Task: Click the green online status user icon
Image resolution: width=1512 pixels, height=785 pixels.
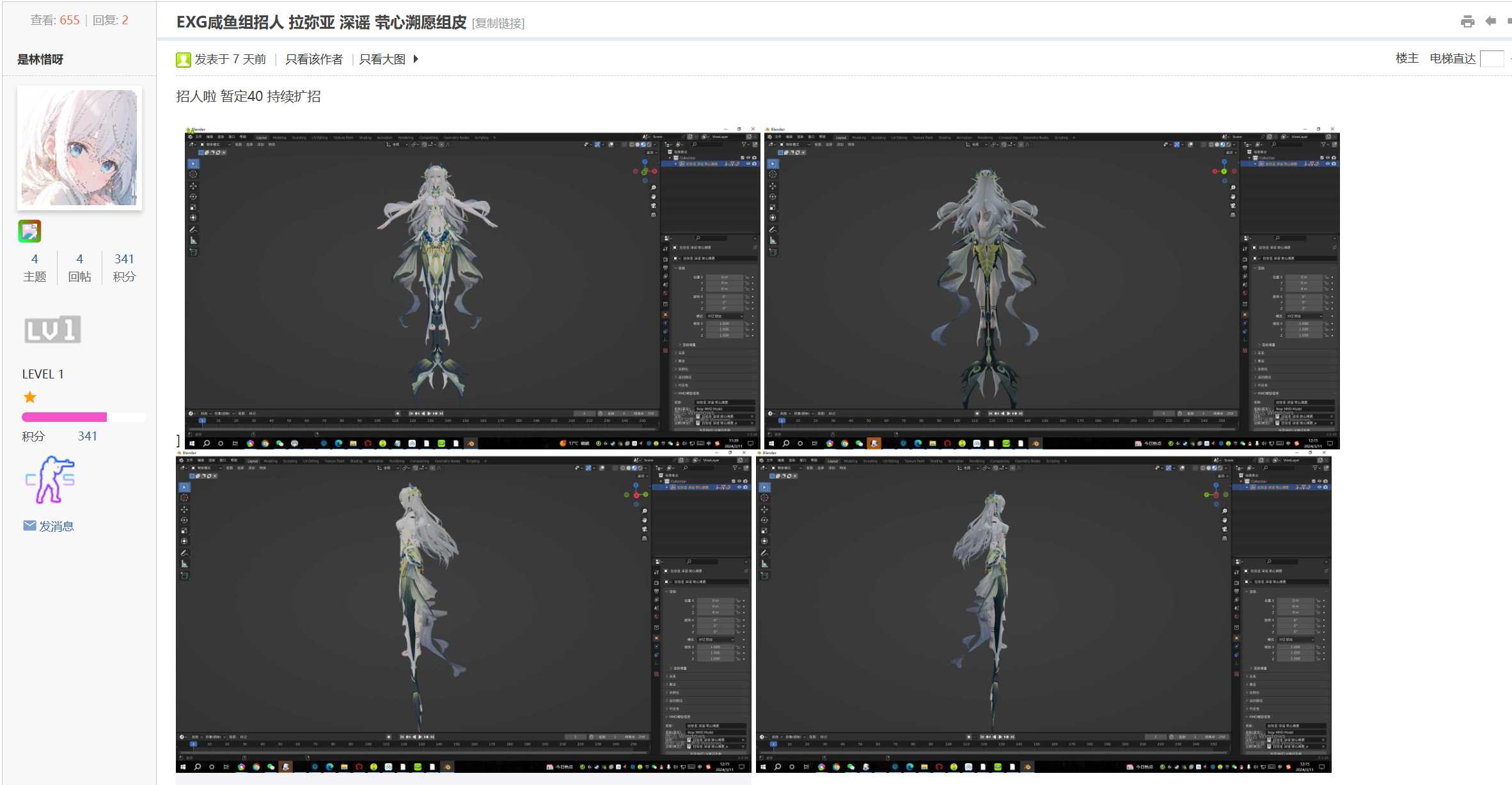Action: (x=184, y=59)
